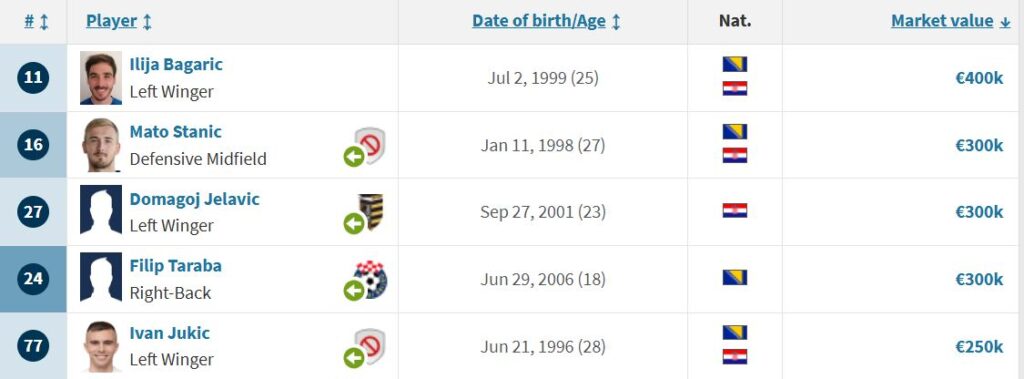Click Croatia flag in Ivan Jukic's row
Viewport: 1024px width, 379px height.
[x=735, y=357]
